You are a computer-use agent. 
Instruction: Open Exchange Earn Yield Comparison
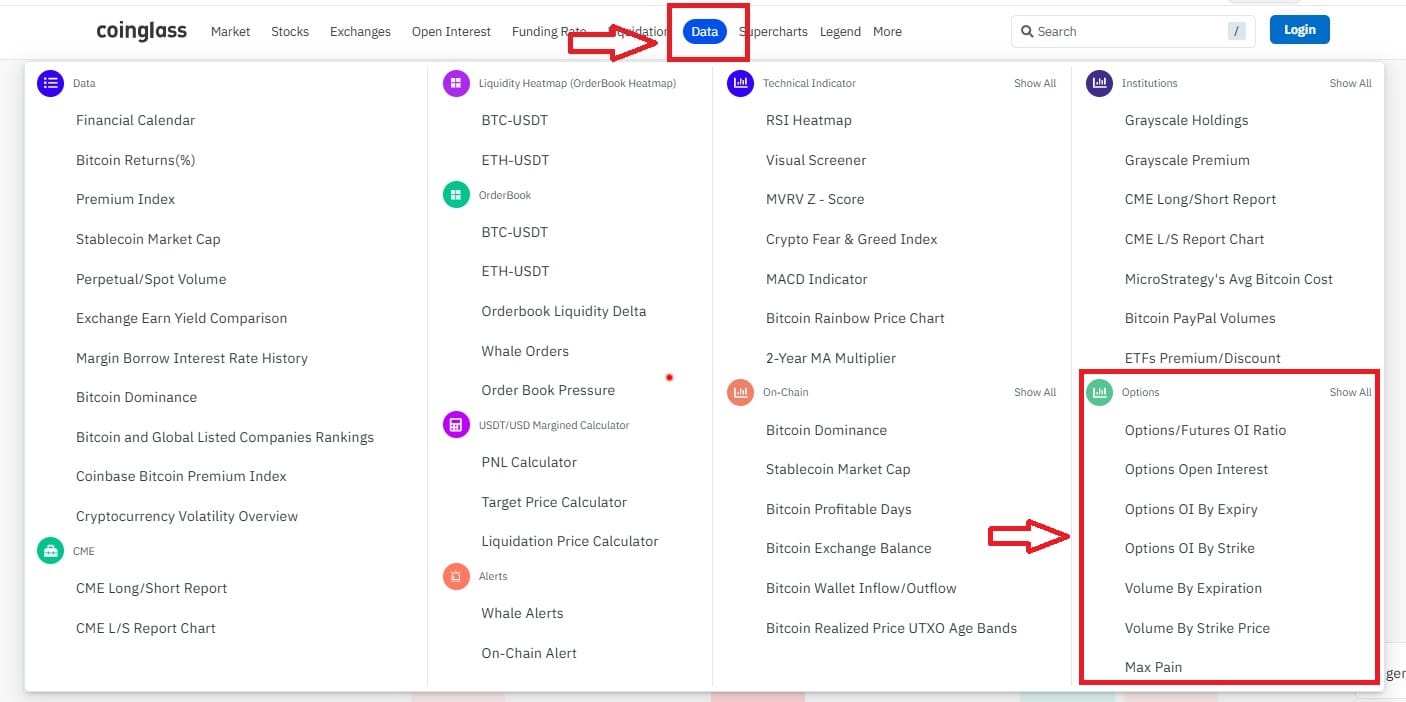pos(181,318)
